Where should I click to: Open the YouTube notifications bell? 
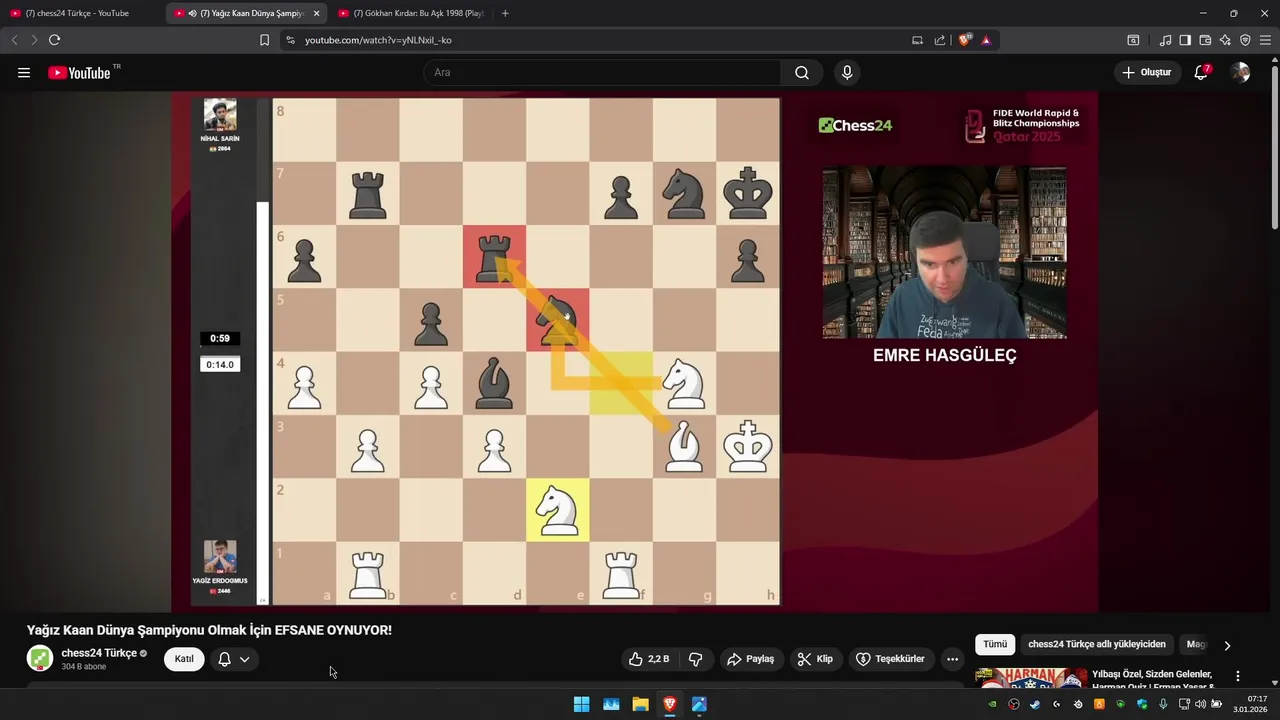coord(1202,72)
